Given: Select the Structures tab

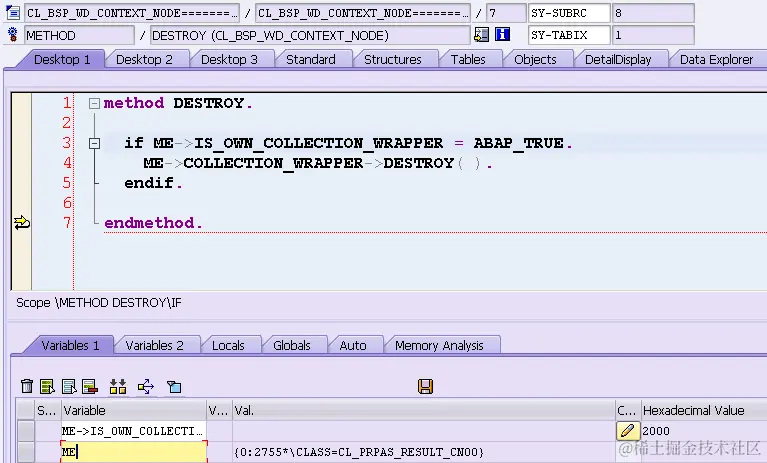Looking at the screenshot, I should point(393,60).
